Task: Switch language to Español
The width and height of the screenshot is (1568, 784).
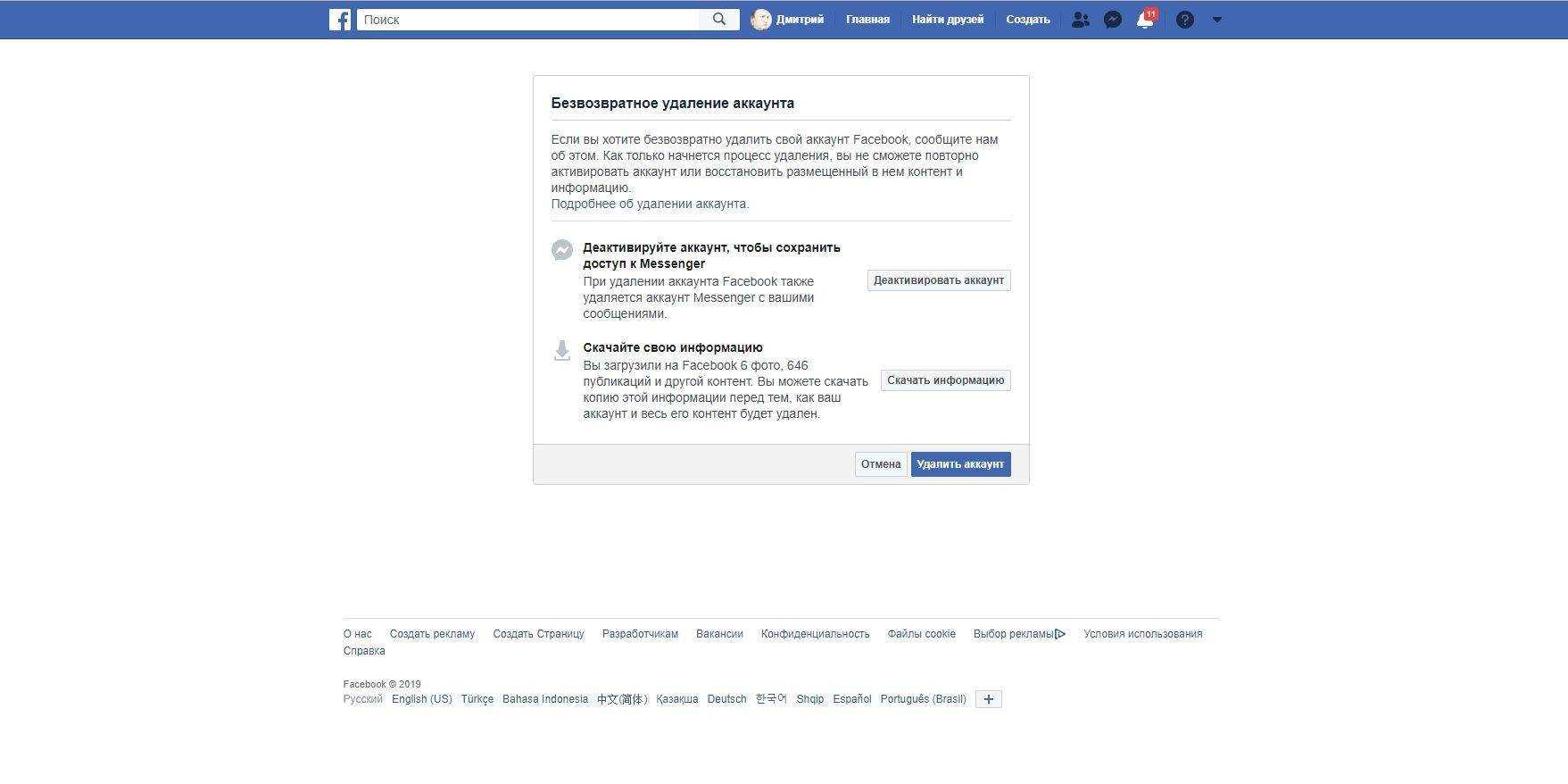Action: 852,699
